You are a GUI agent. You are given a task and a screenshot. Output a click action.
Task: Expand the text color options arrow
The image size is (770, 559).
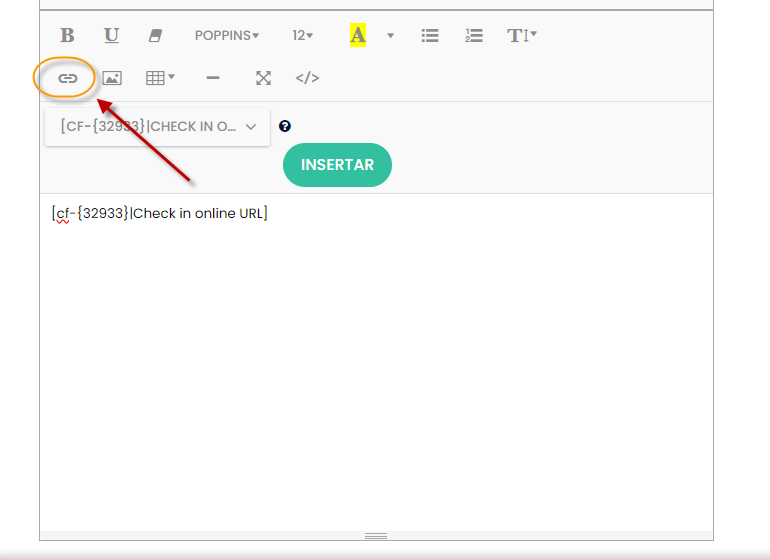390,35
